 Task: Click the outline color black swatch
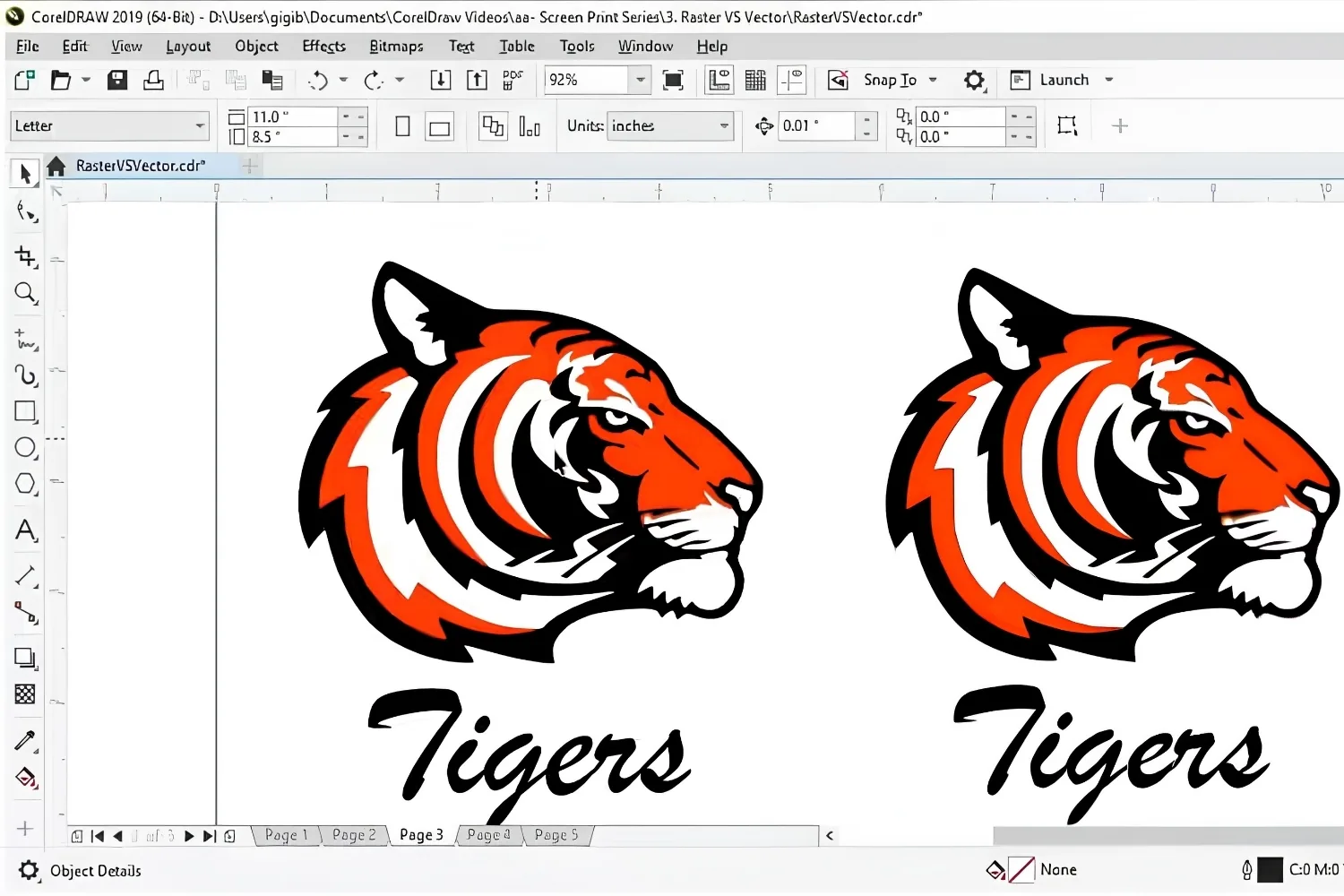point(1270,869)
